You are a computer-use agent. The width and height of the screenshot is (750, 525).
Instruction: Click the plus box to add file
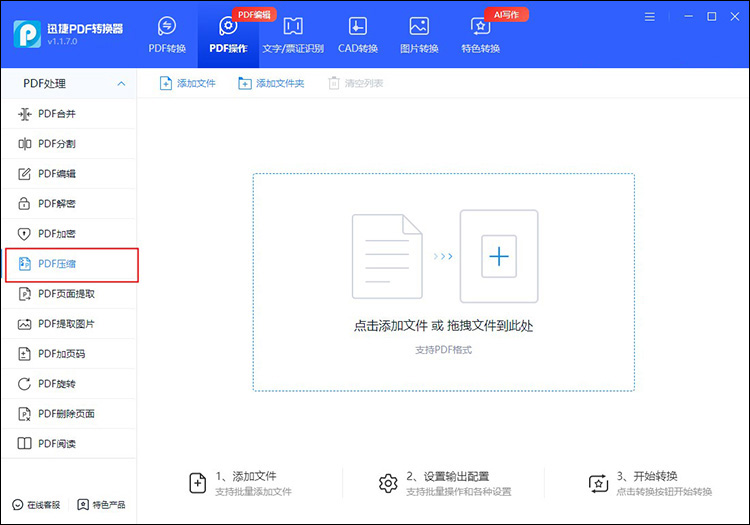tap(498, 257)
